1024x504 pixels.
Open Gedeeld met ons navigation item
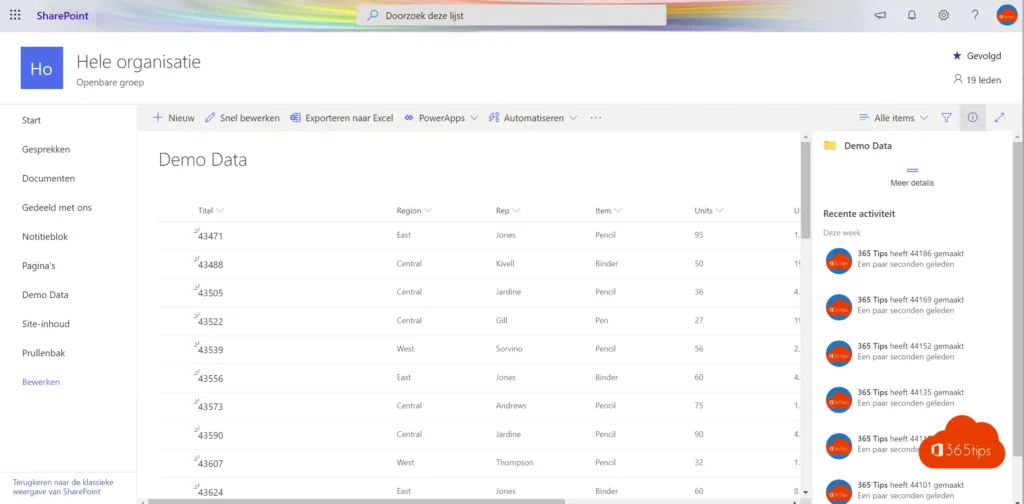coord(57,208)
